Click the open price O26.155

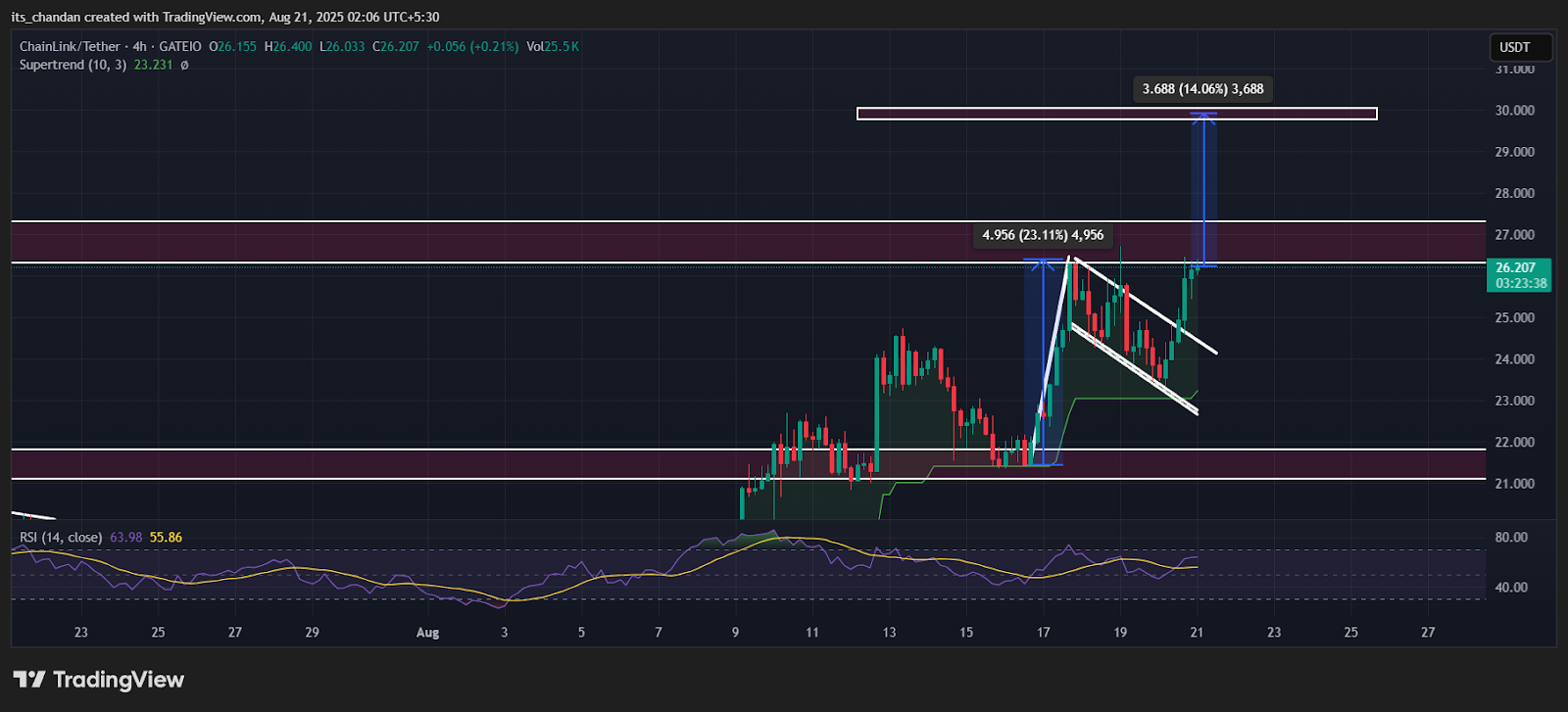coord(233,46)
